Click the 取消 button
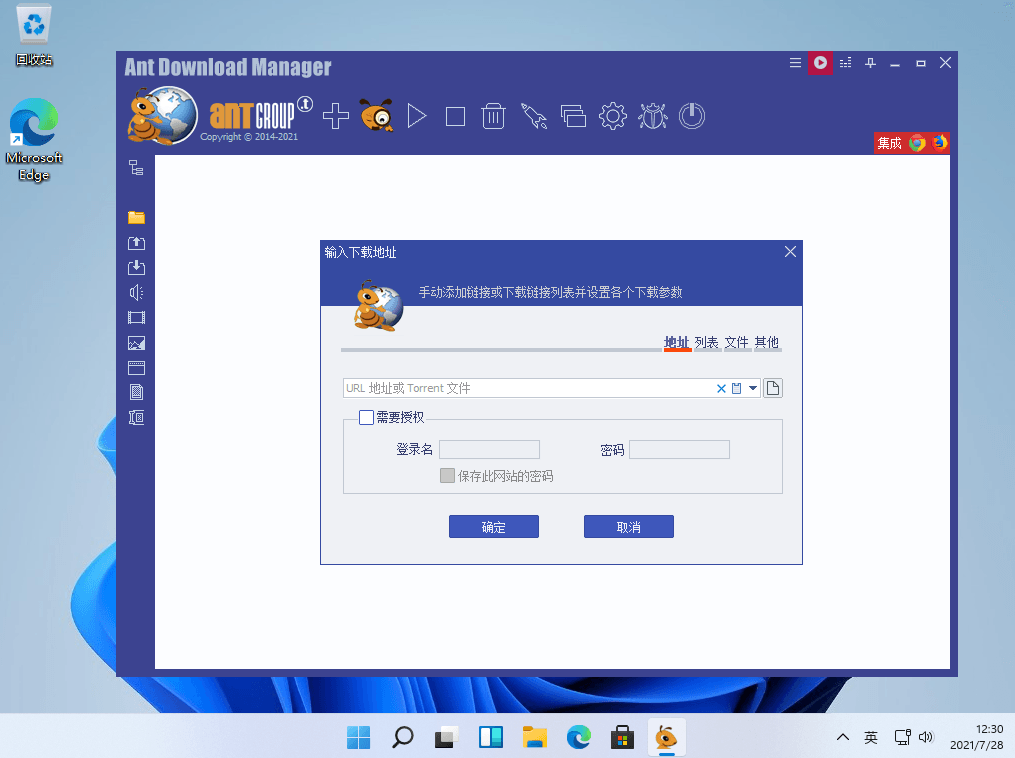Viewport: 1015px width, 758px height. 628,527
